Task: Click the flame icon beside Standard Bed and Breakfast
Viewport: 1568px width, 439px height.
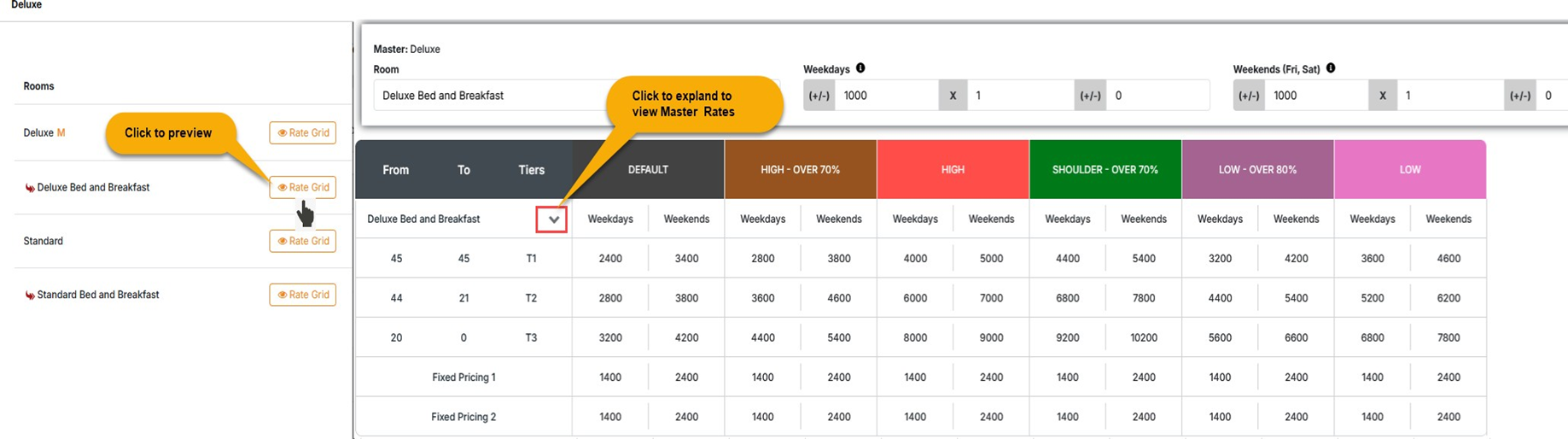Action: tap(30, 296)
